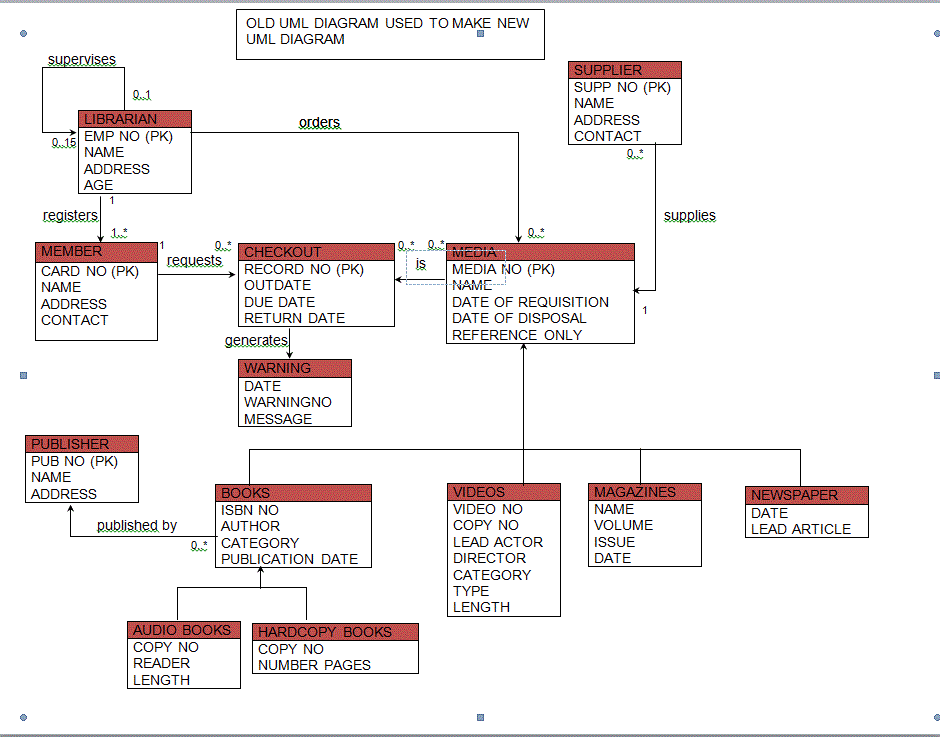Select the supplies association label
The width and height of the screenshot is (940, 737).
click(690, 215)
